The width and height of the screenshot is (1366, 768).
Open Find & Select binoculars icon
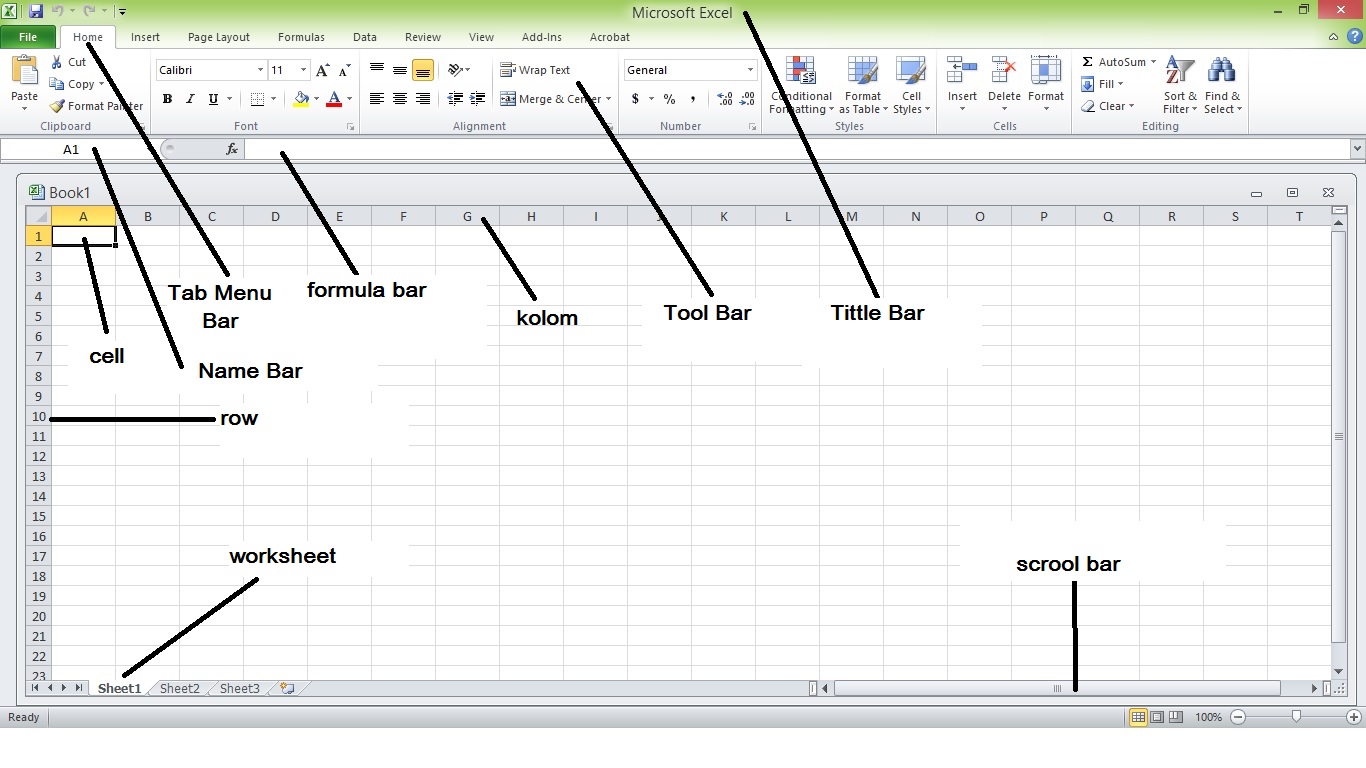coord(1221,70)
